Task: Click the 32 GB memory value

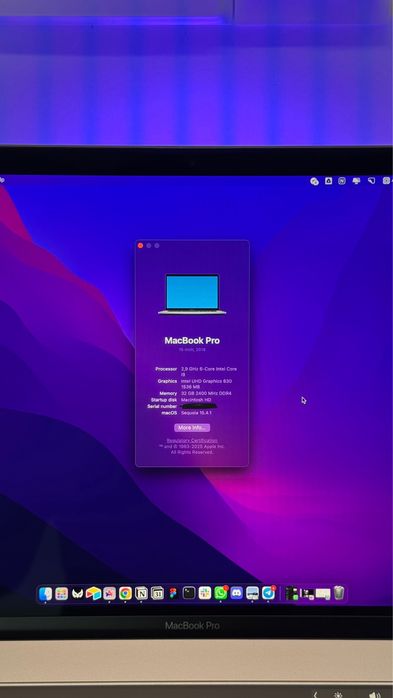Action: (206, 394)
